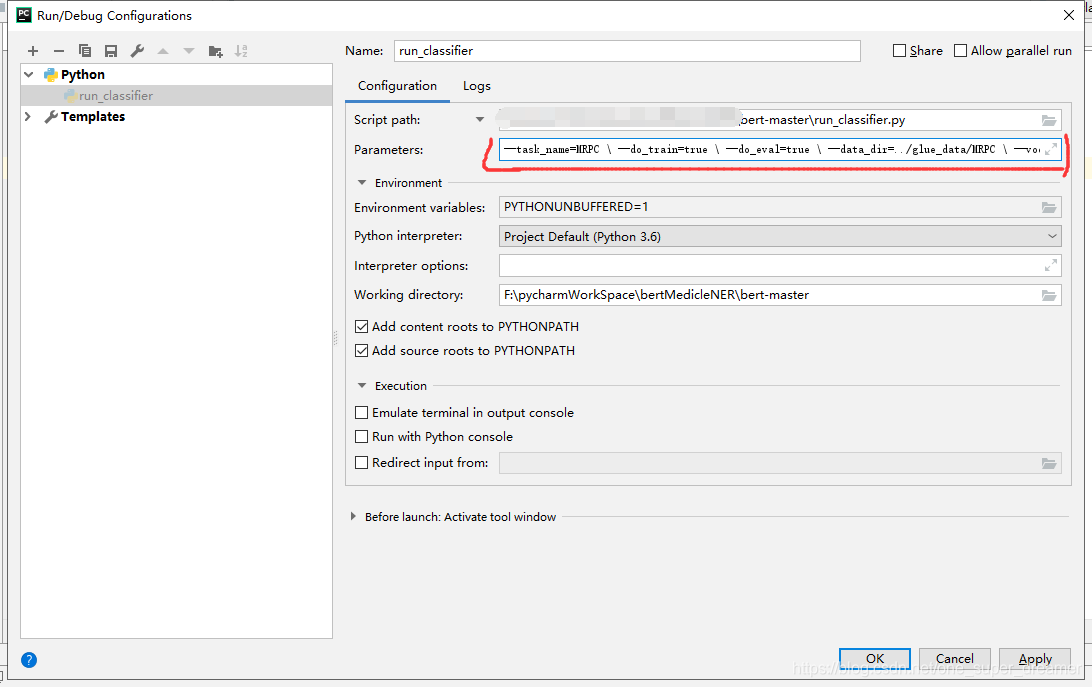Remove the selected configuration with the minus icon
This screenshot has height=687, width=1092.
pyautogui.click(x=58, y=51)
